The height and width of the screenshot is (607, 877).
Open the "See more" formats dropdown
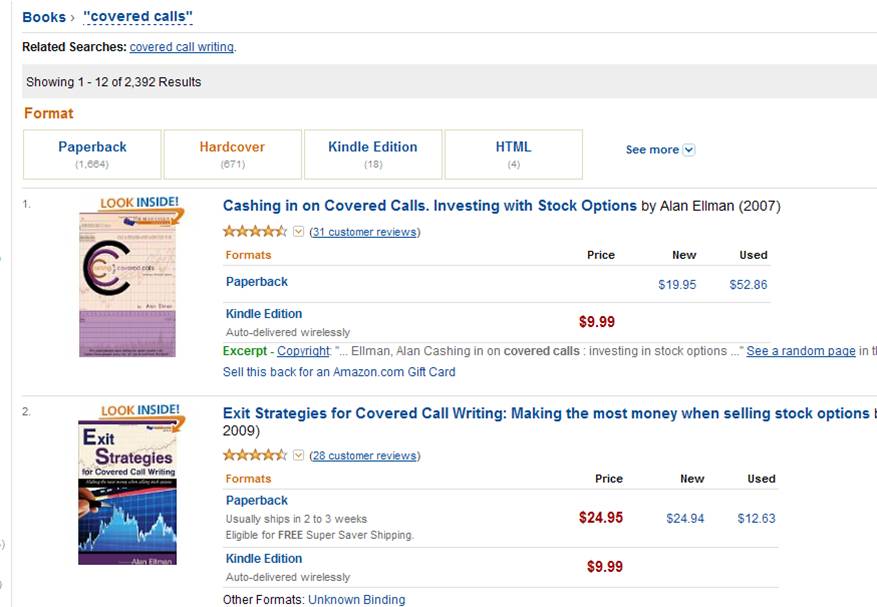[x=658, y=149]
